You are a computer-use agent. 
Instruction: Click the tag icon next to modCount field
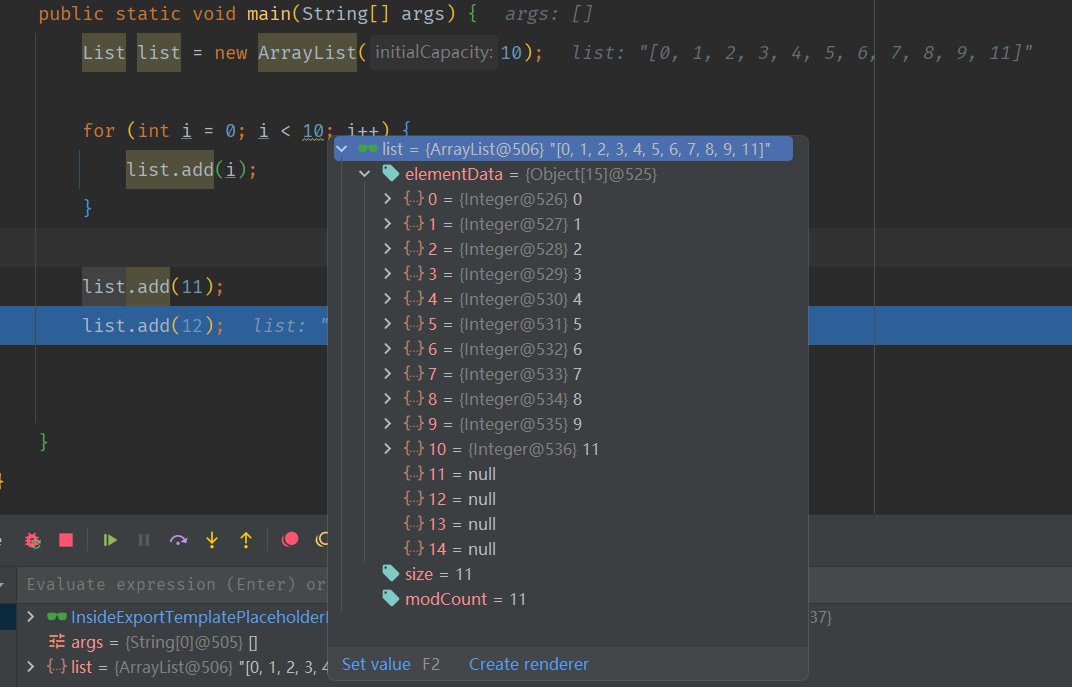point(390,599)
